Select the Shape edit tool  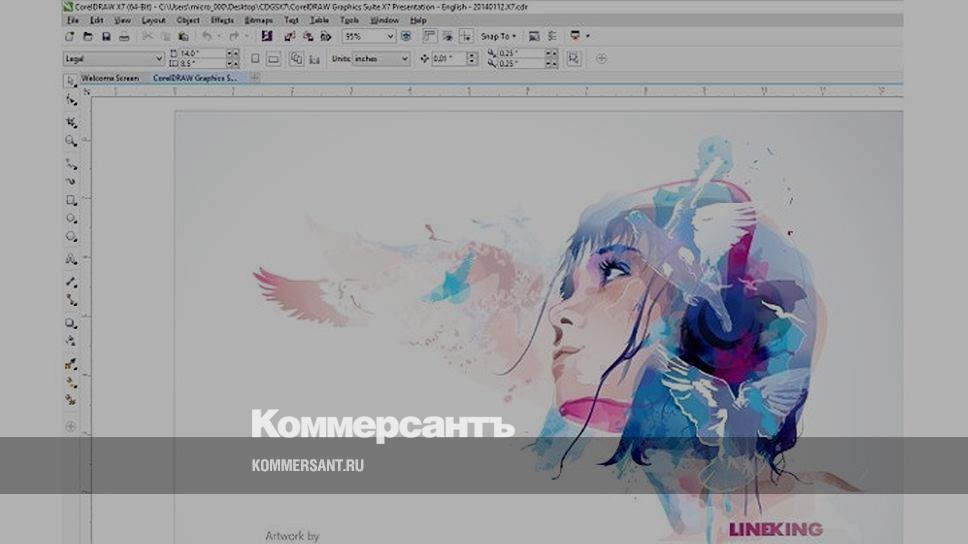(71, 100)
